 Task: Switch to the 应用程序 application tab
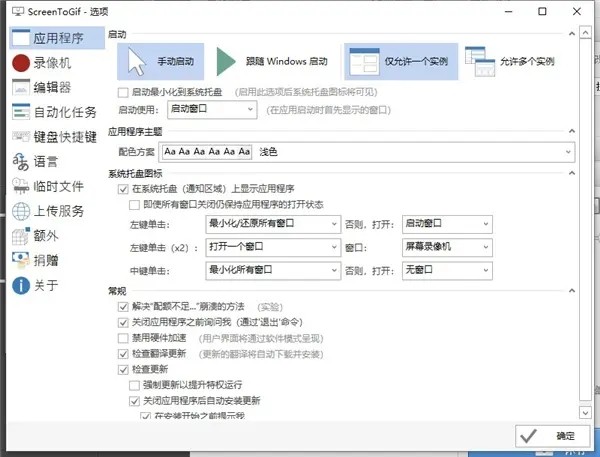pyautogui.click(x=55, y=38)
